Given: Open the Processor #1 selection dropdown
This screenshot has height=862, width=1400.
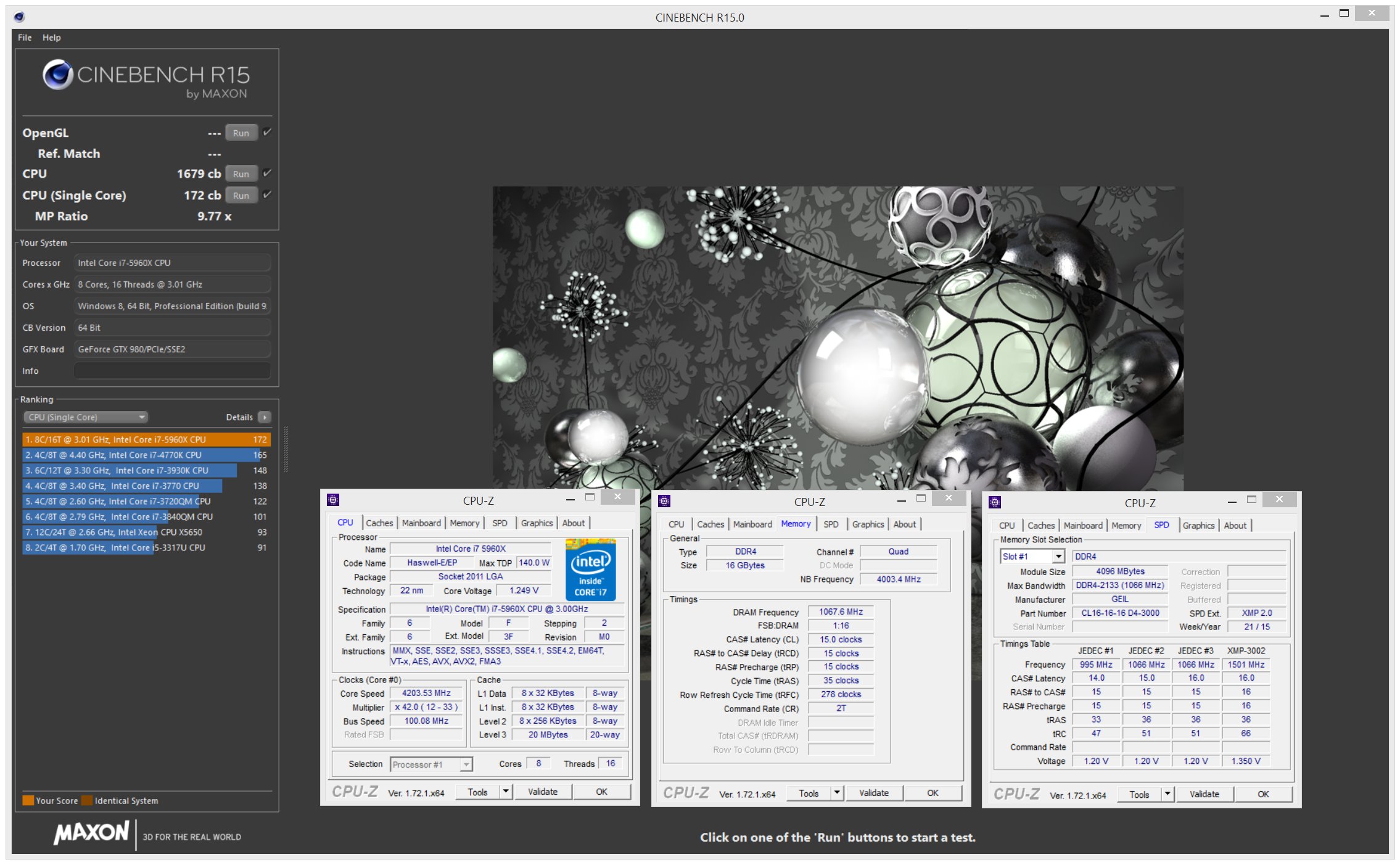Looking at the screenshot, I should (431, 765).
